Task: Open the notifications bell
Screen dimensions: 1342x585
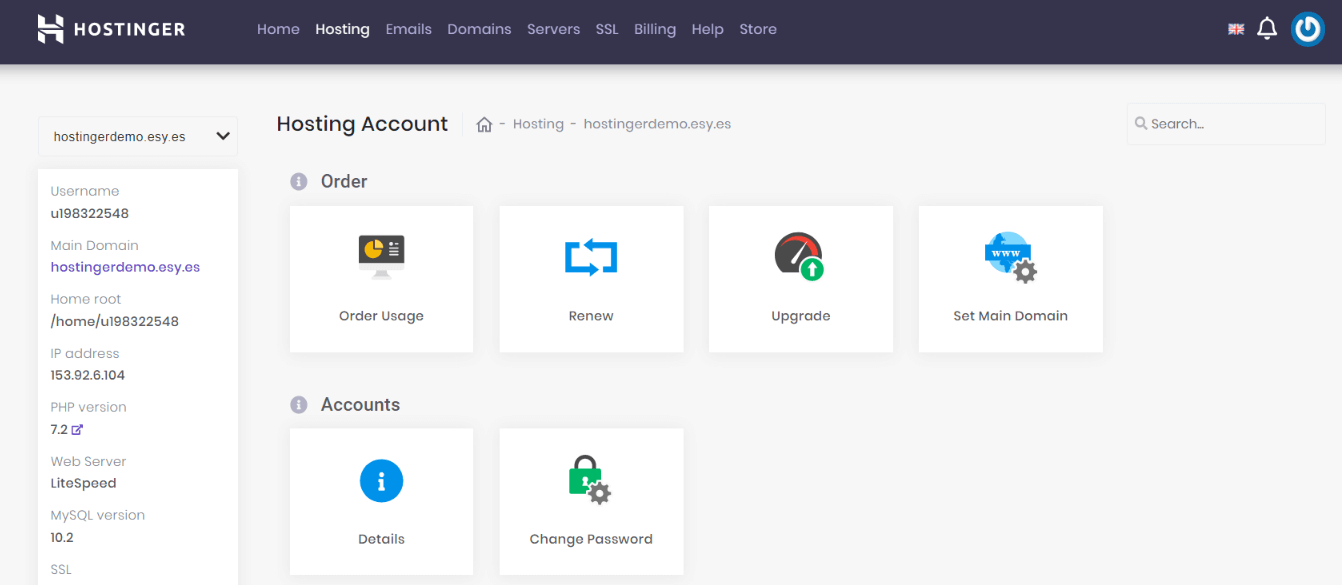Action: [x=1267, y=29]
